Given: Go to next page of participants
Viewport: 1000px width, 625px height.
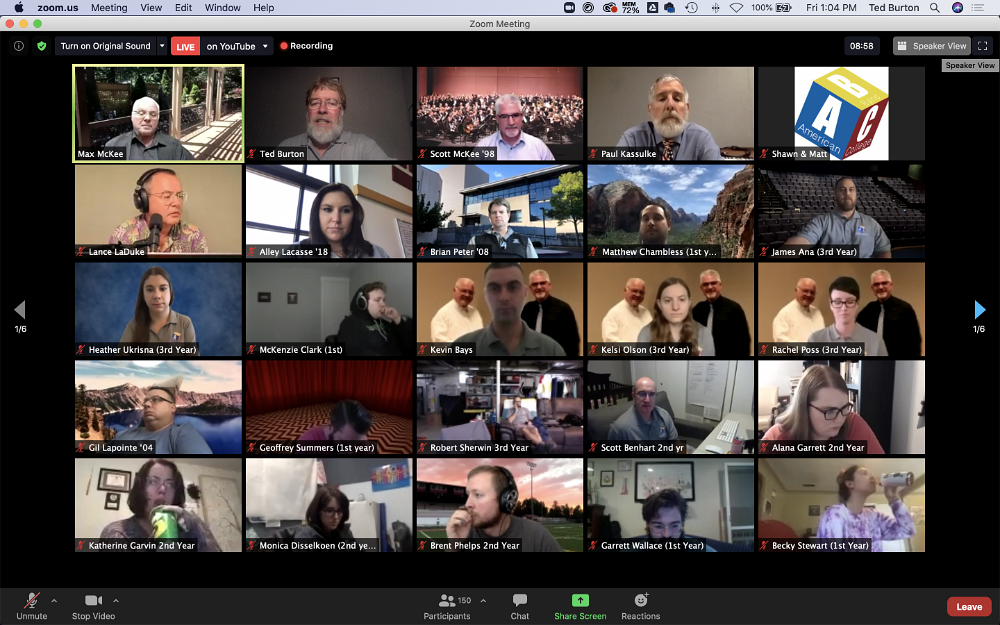Looking at the screenshot, I should (980, 310).
